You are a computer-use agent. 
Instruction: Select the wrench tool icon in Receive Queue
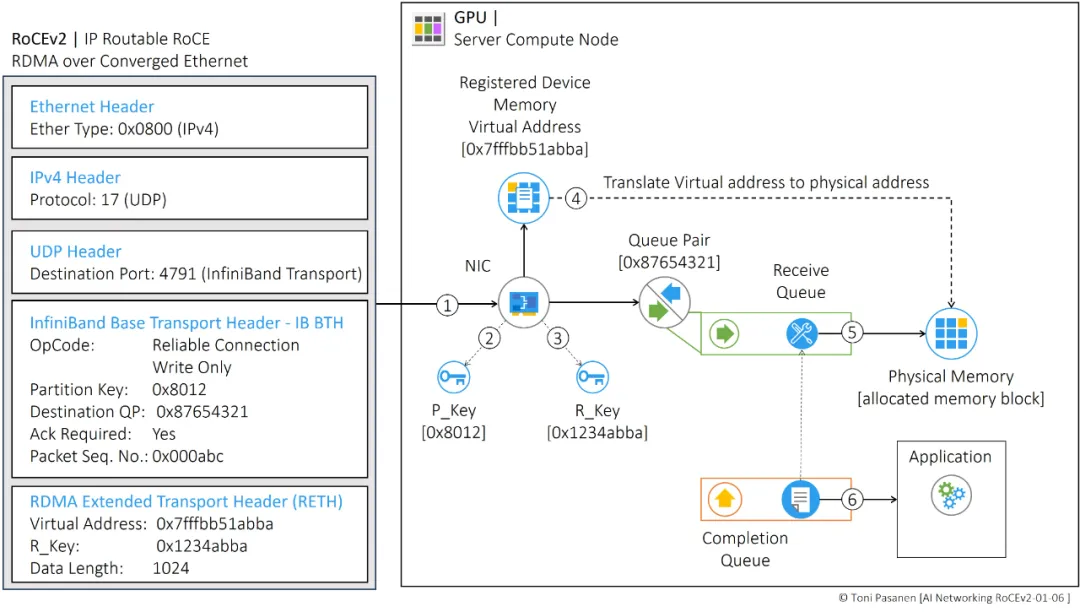pyautogui.click(x=799, y=334)
